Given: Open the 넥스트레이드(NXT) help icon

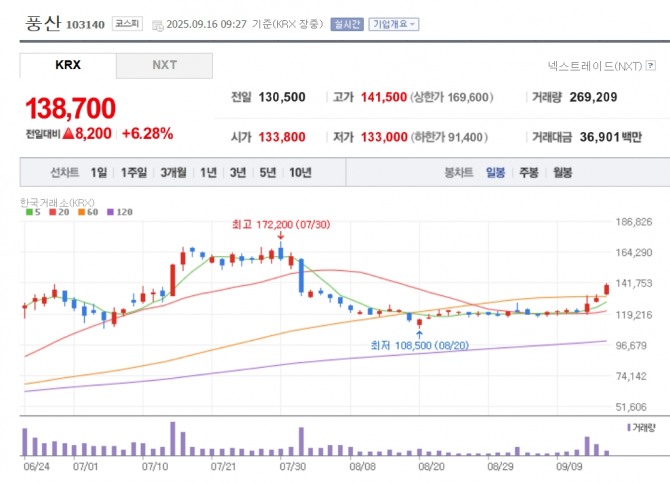Looking at the screenshot, I should coord(651,65).
